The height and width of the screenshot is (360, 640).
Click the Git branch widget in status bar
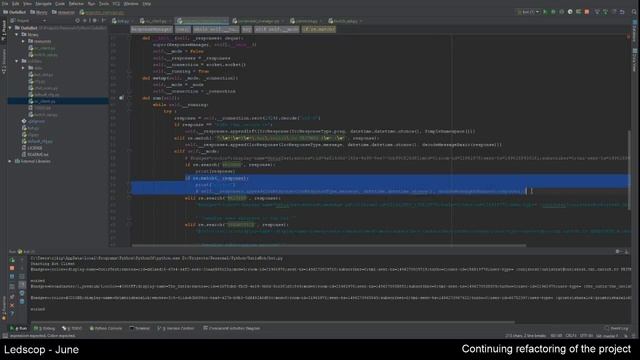[607, 336]
